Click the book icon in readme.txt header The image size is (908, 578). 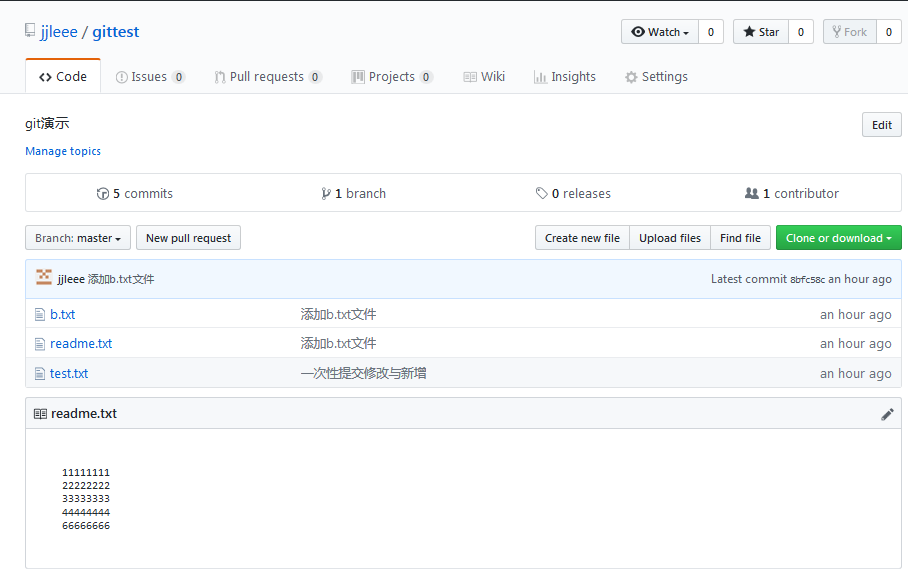40,414
